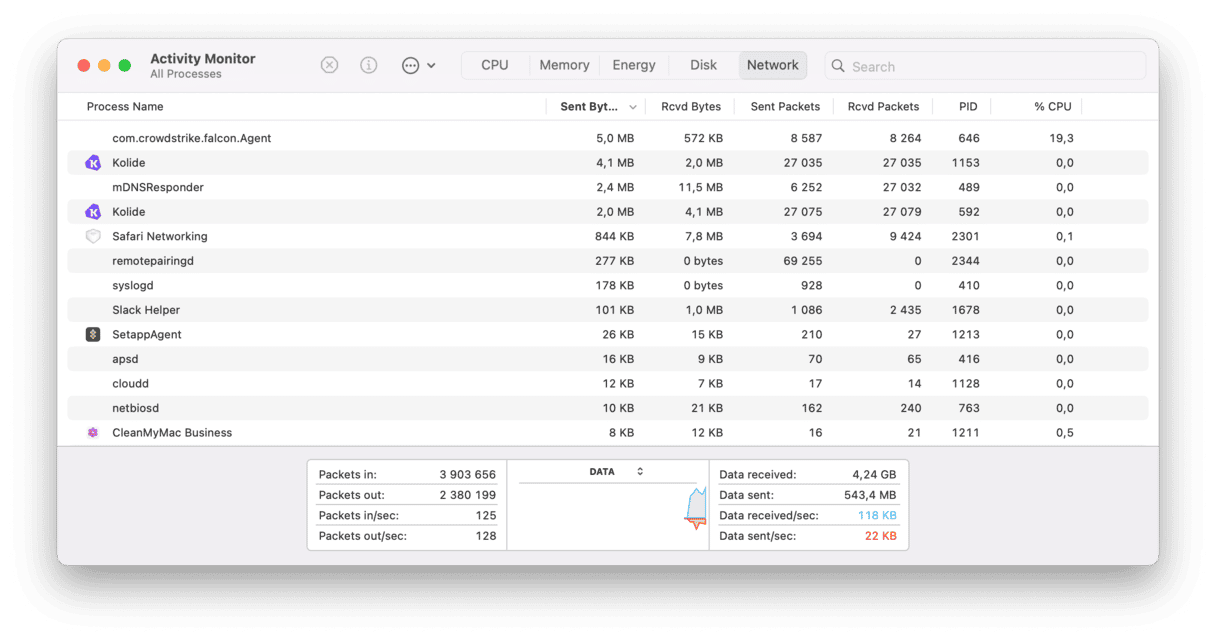Click the Packets in total 3 903 656
The width and height of the screenshot is (1216, 641).
pos(467,475)
